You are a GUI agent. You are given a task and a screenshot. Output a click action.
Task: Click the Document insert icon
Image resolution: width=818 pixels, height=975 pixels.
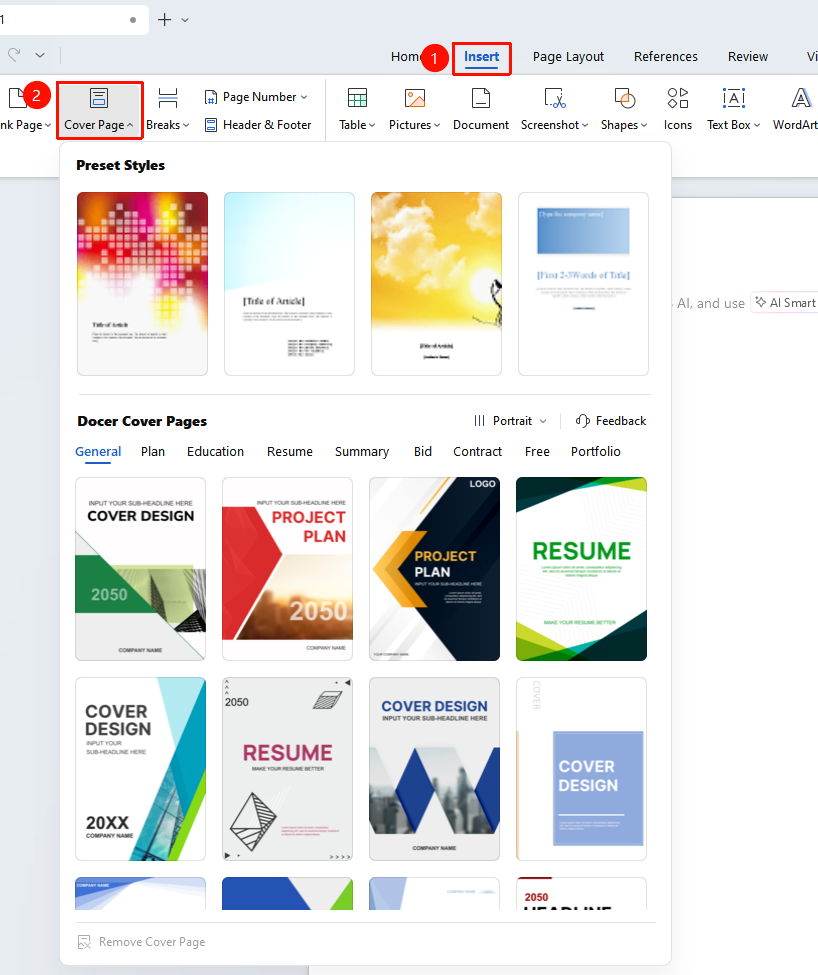click(x=481, y=98)
